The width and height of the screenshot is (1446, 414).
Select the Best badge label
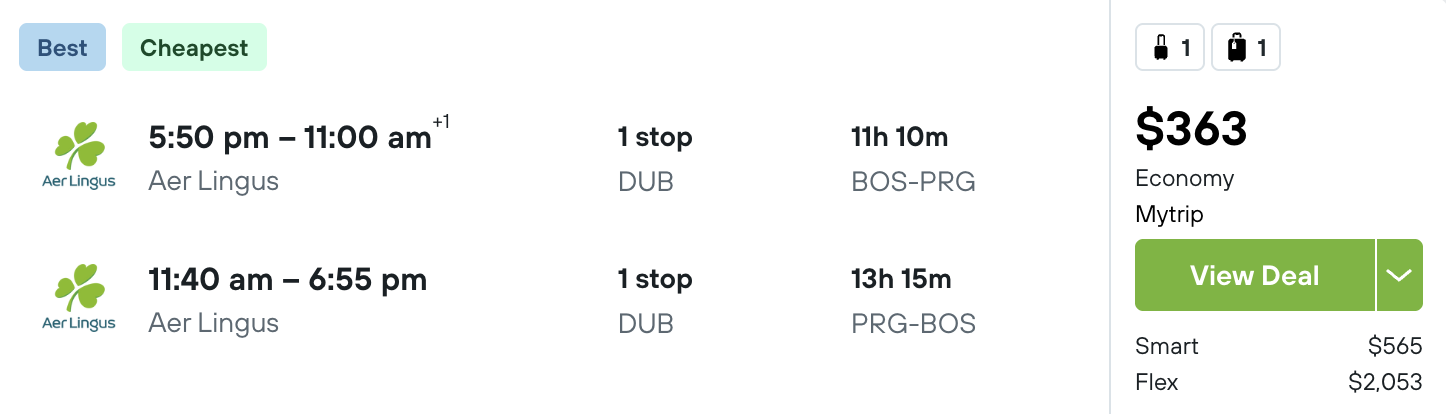point(62,48)
